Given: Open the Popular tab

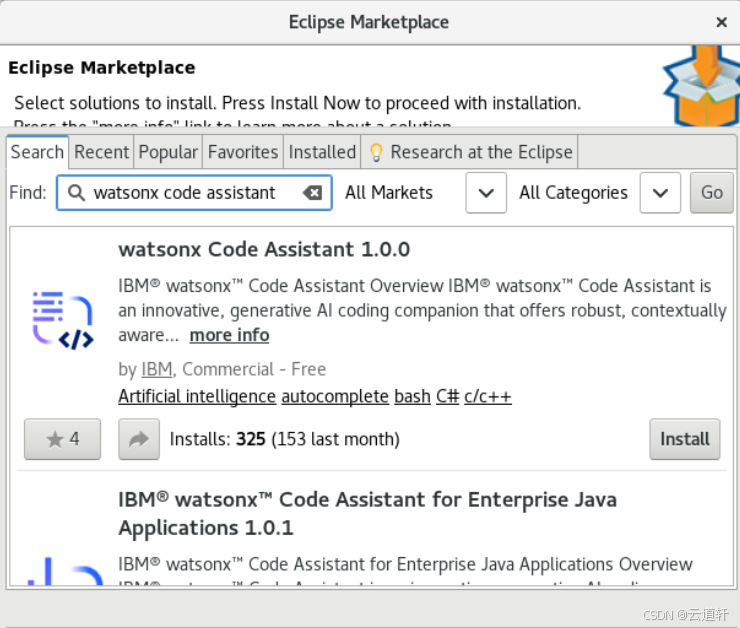Looking at the screenshot, I should click(168, 152).
